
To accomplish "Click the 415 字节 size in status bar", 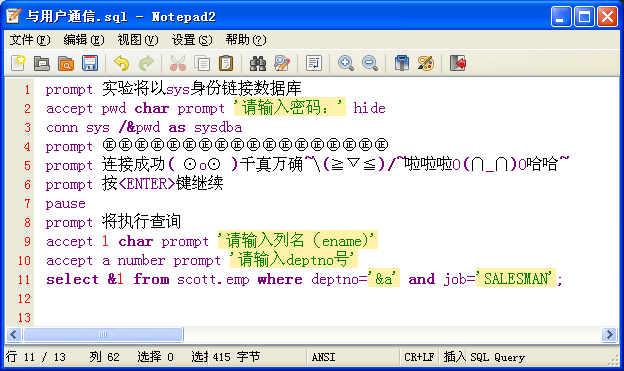I will pyautogui.click(x=236, y=357).
